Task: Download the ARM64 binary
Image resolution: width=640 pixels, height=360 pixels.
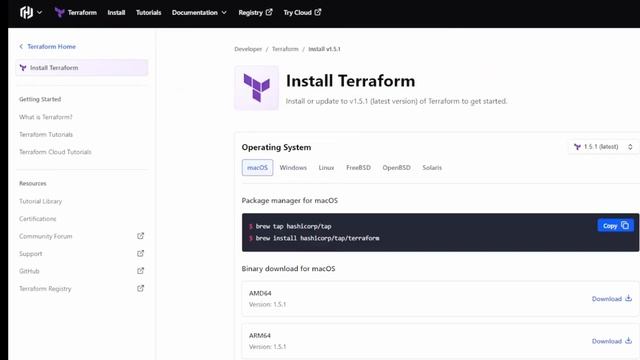Action: (x=611, y=341)
